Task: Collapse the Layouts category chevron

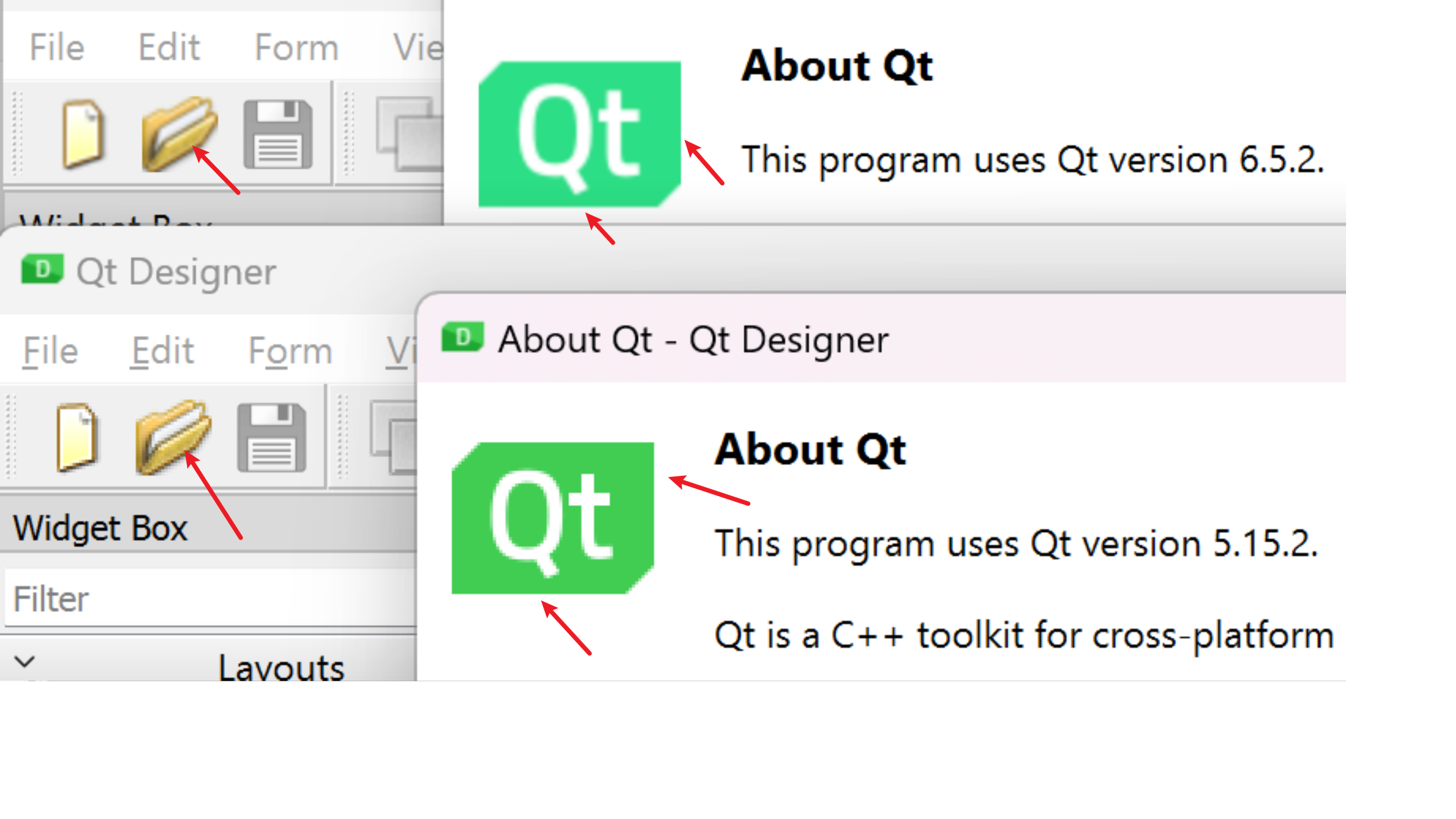Action: [25, 662]
